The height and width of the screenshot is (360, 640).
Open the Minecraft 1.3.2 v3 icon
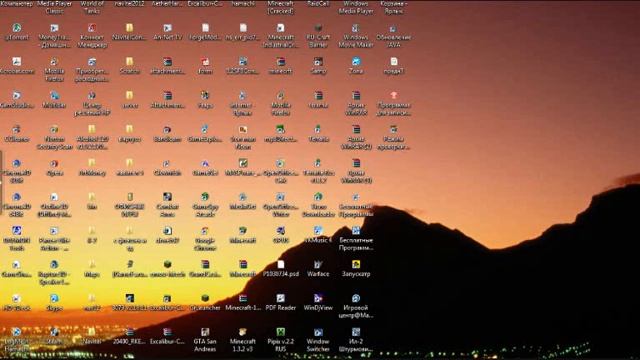click(243, 332)
